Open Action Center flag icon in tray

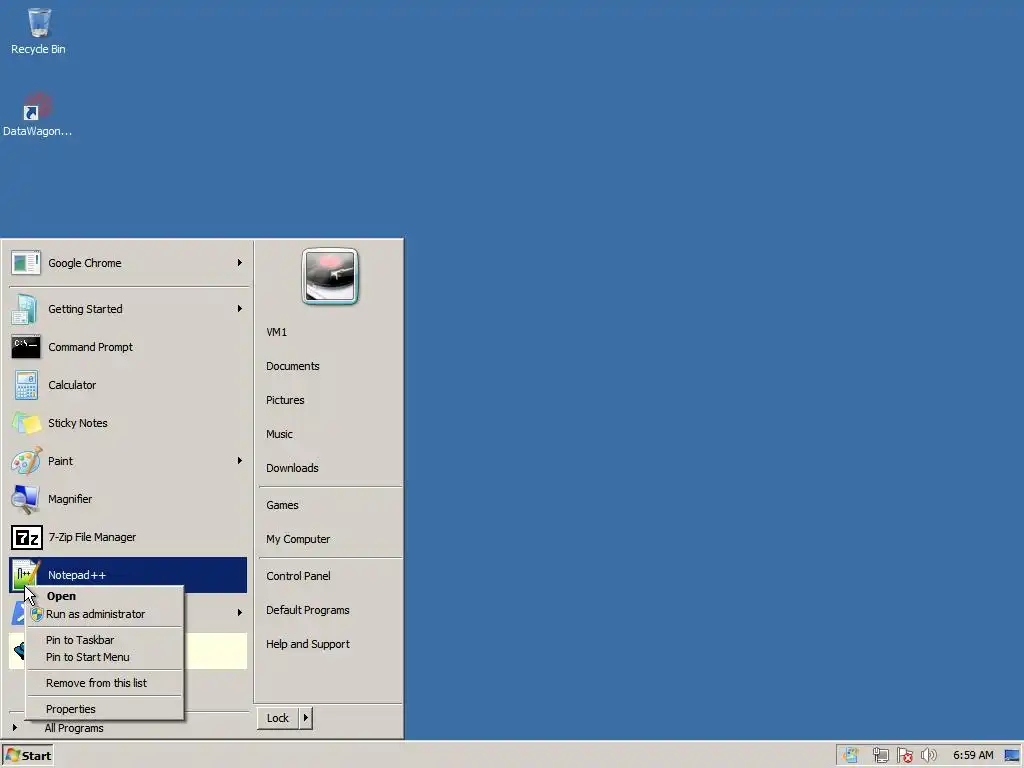904,756
